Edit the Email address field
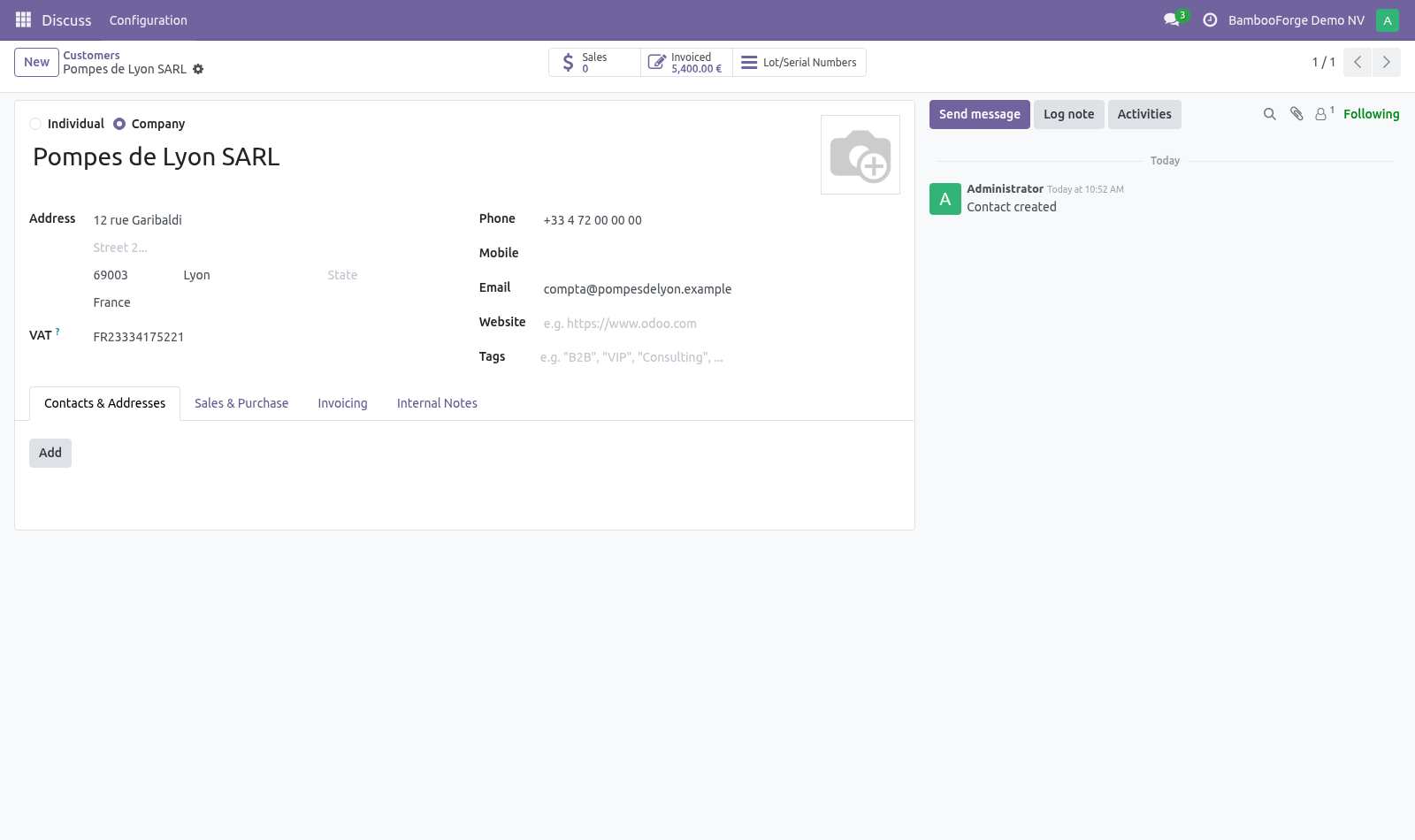 (x=722, y=289)
